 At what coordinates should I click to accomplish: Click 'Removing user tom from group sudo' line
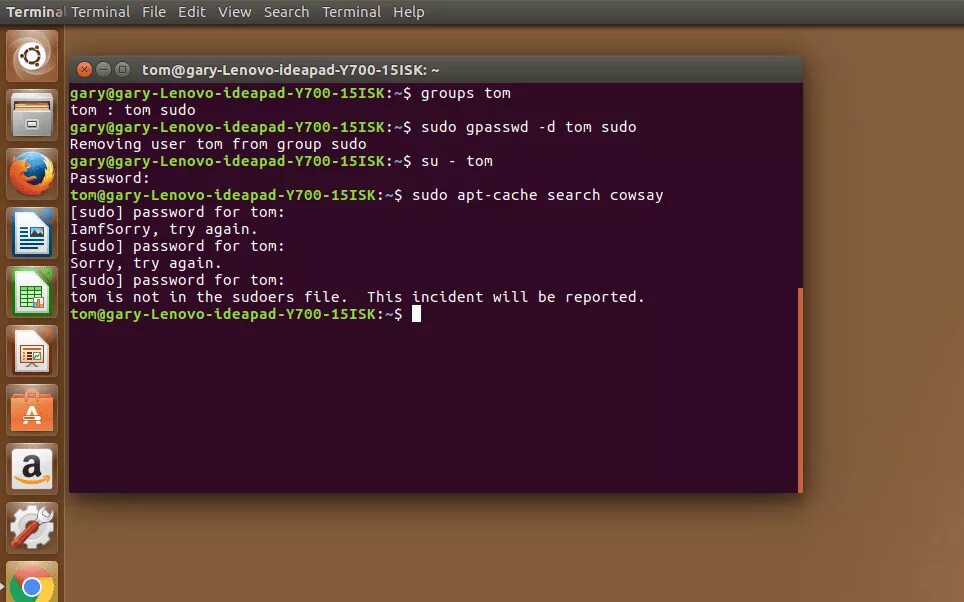[218, 145]
